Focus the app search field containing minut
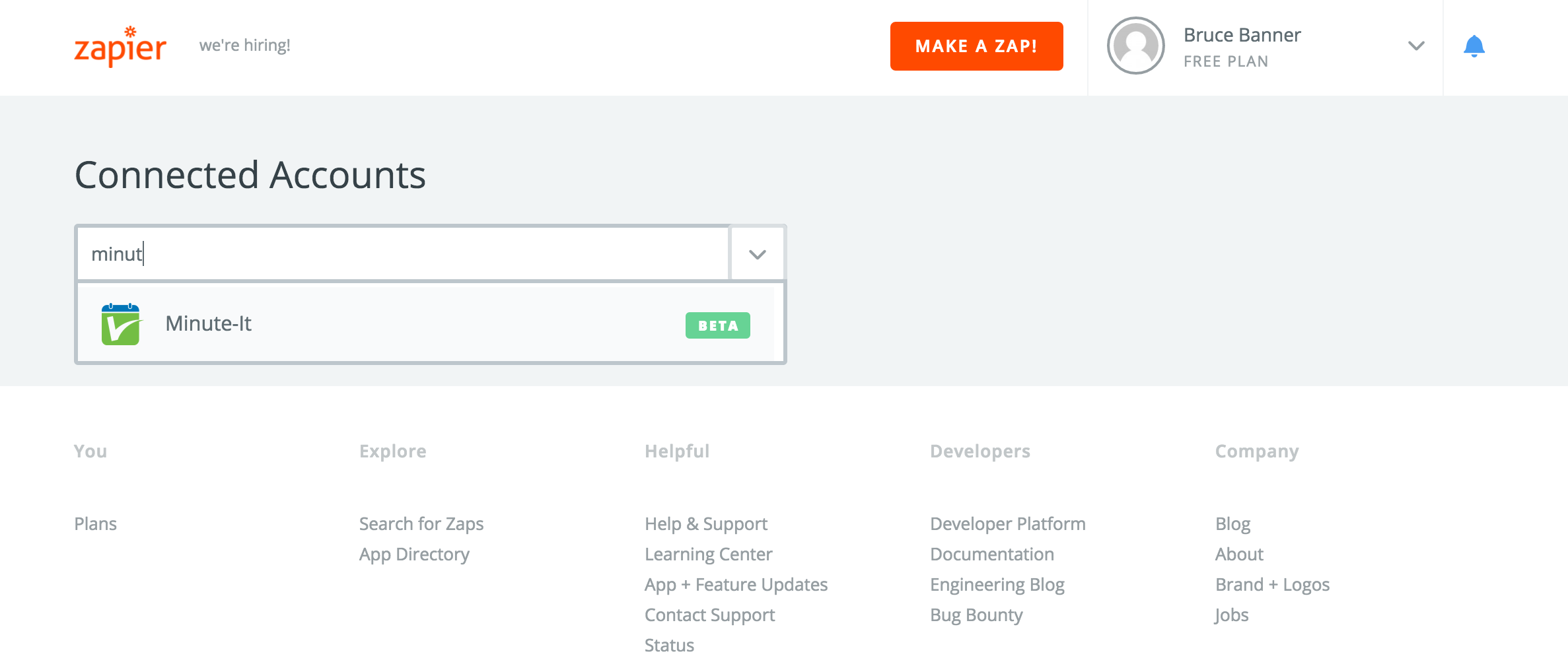 tap(403, 254)
